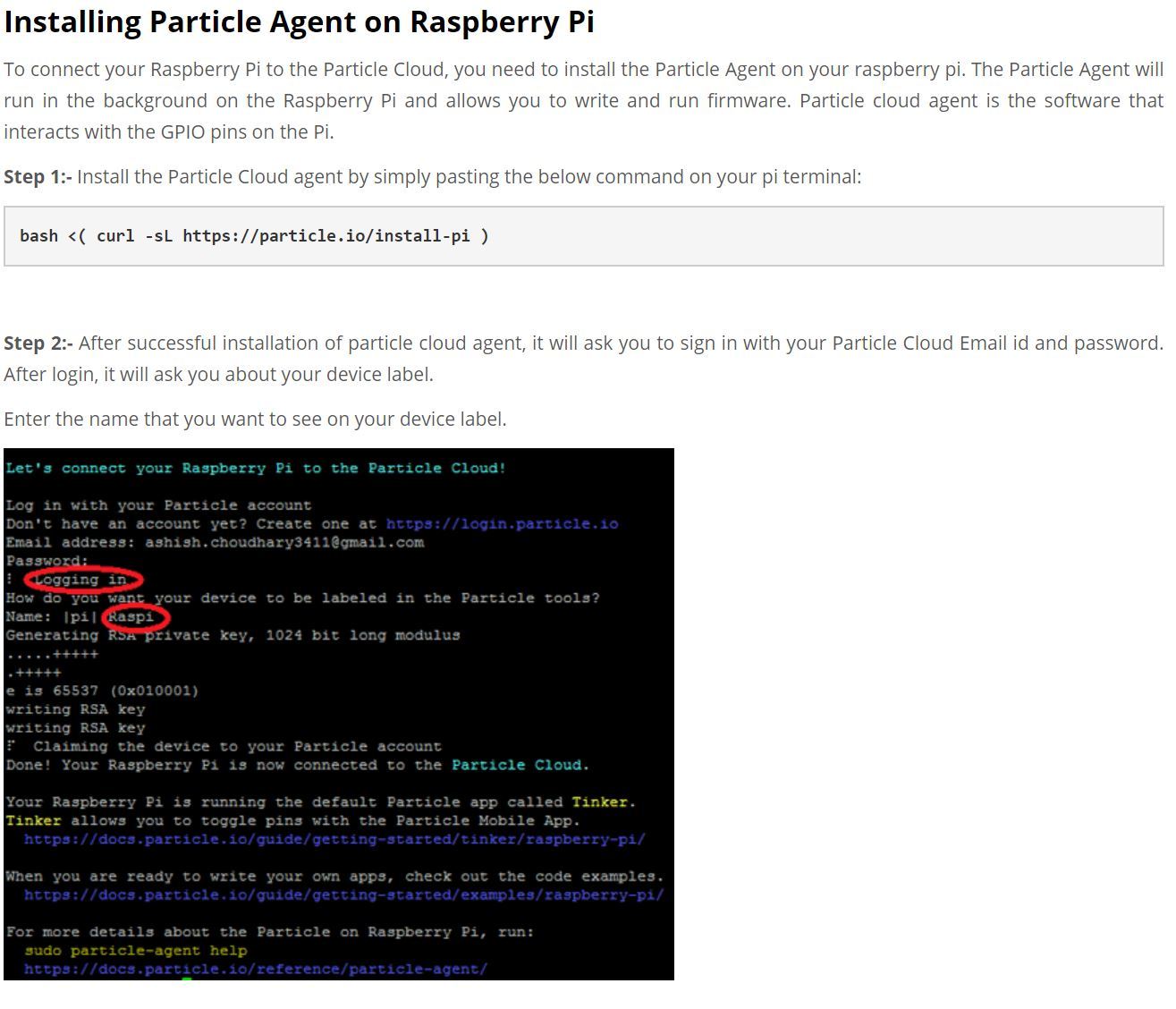Click the "Enter the name that you want" sentence
The image size is (1176, 1009).
255,419
